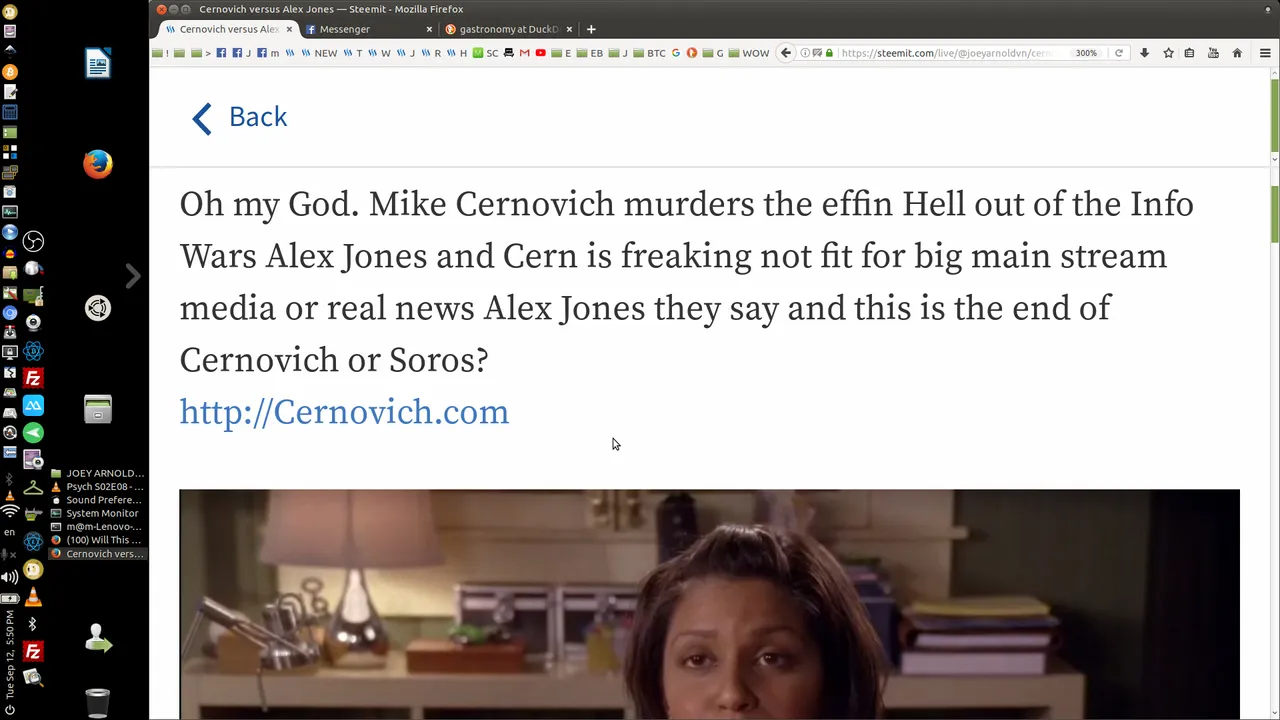Image resolution: width=1280 pixels, height=720 pixels.
Task: Click the YouTube toolbar extension icon
Action: click(1213, 53)
